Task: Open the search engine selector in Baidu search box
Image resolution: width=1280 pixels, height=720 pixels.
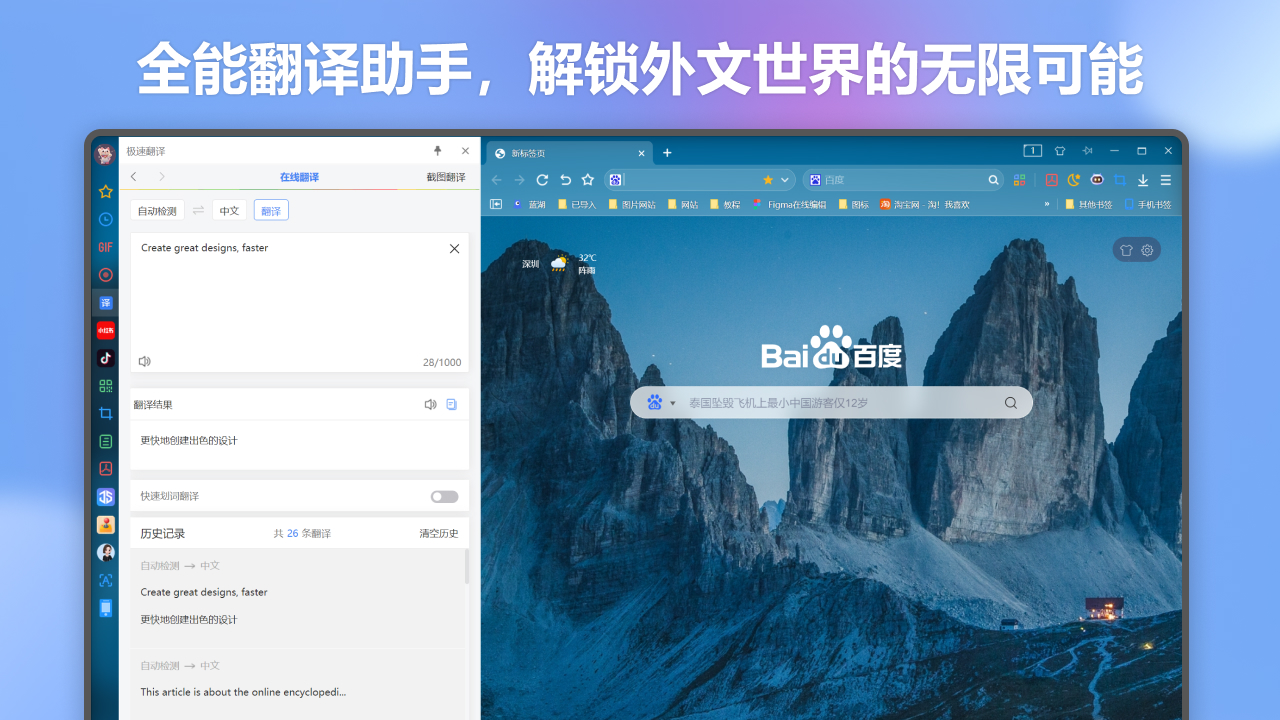Action: pyautogui.click(x=658, y=401)
